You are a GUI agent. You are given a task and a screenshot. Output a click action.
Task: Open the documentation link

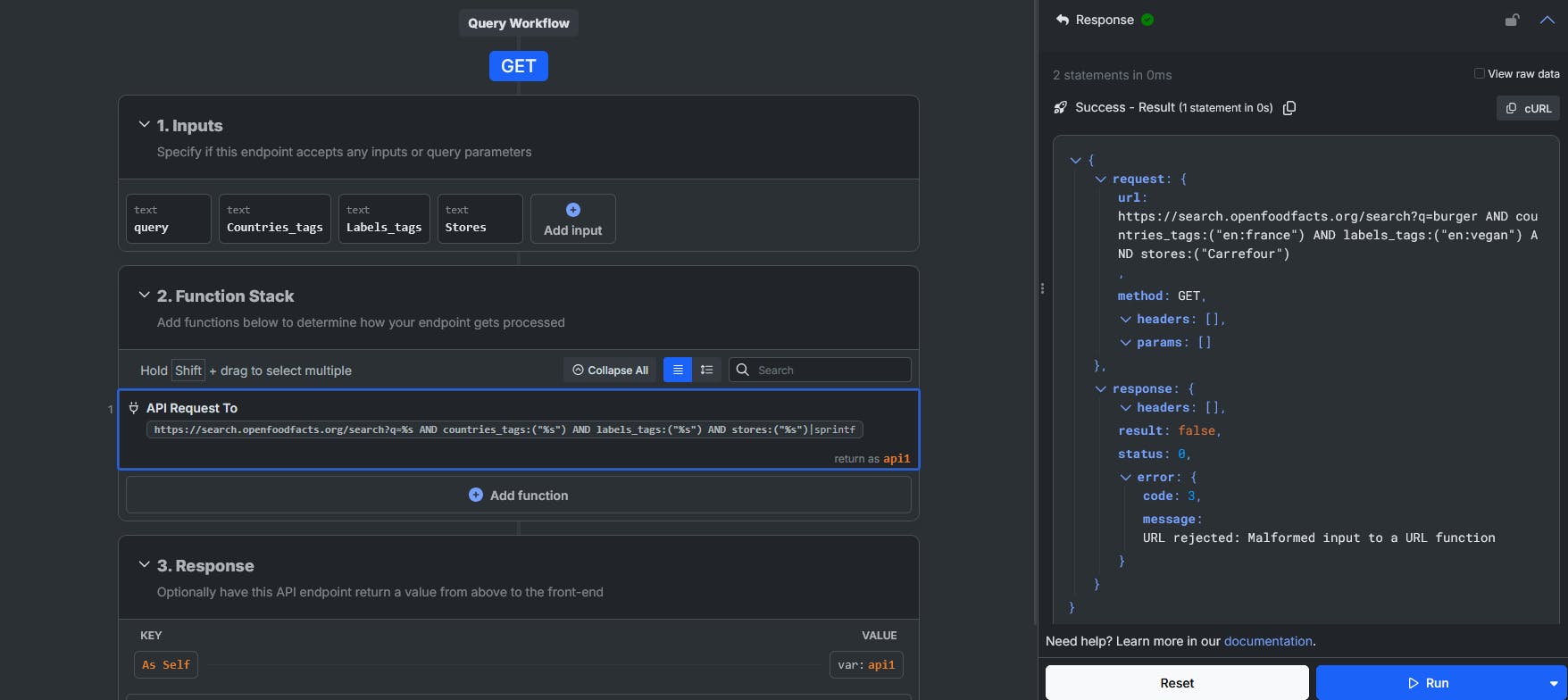tap(1268, 641)
